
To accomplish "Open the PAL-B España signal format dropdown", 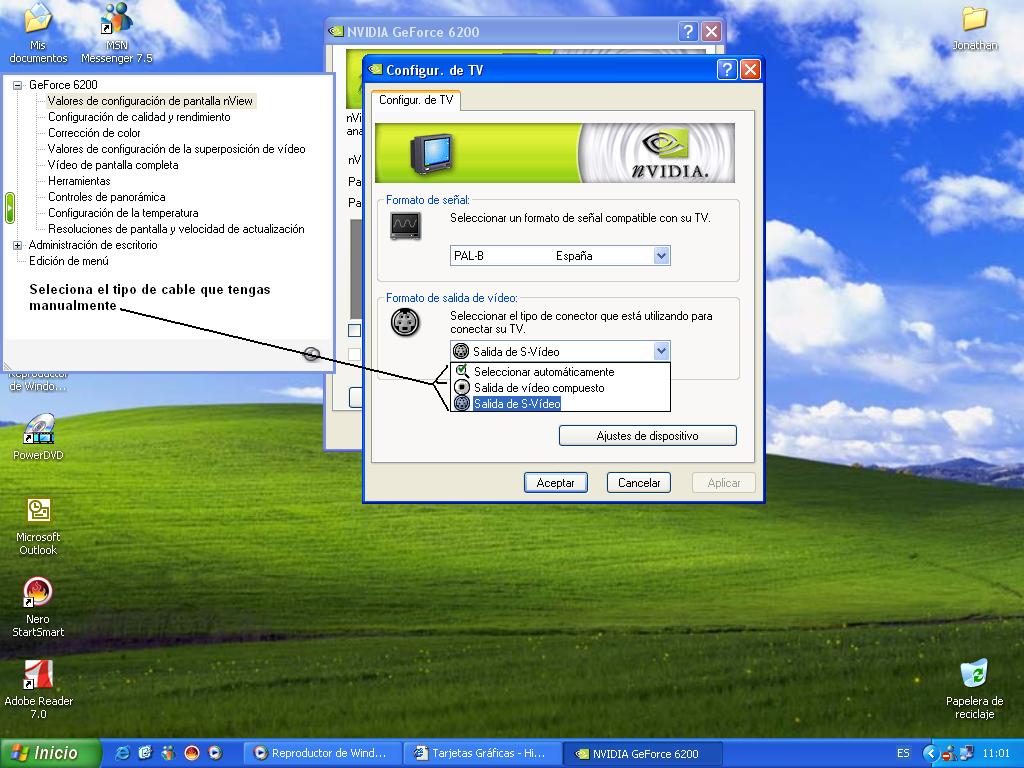I will [x=660, y=256].
